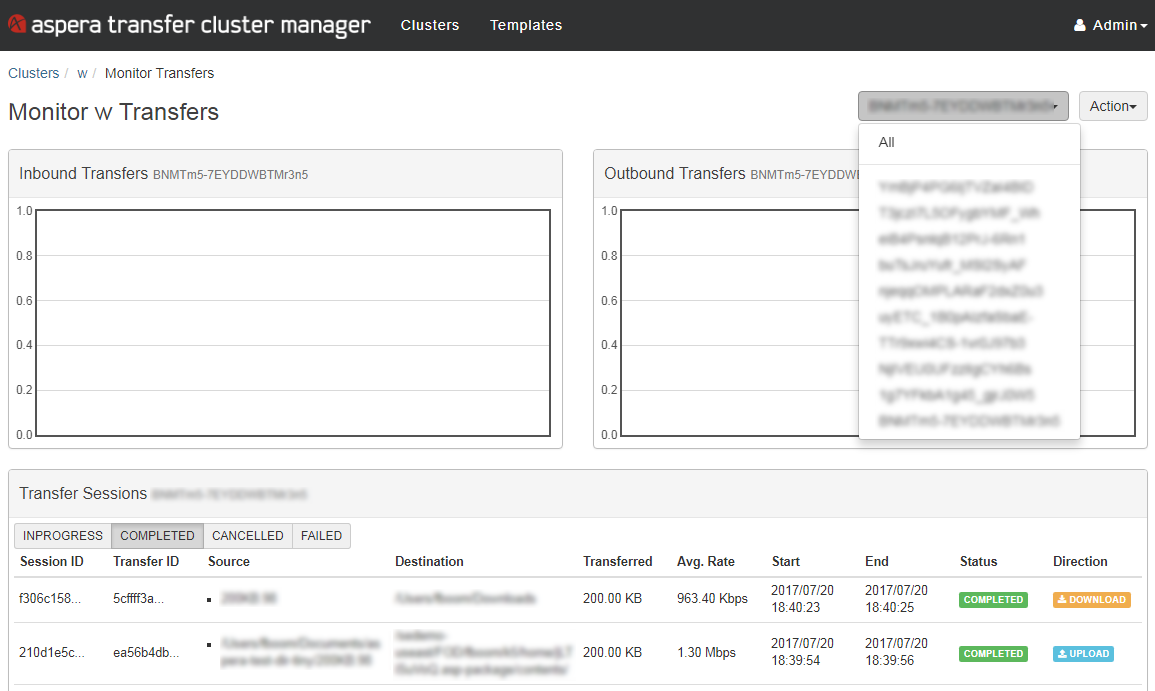The height and width of the screenshot is (691, 1155).
Task: Open the Admin user dropdown menu
Action: click(x=1110, y=26)
